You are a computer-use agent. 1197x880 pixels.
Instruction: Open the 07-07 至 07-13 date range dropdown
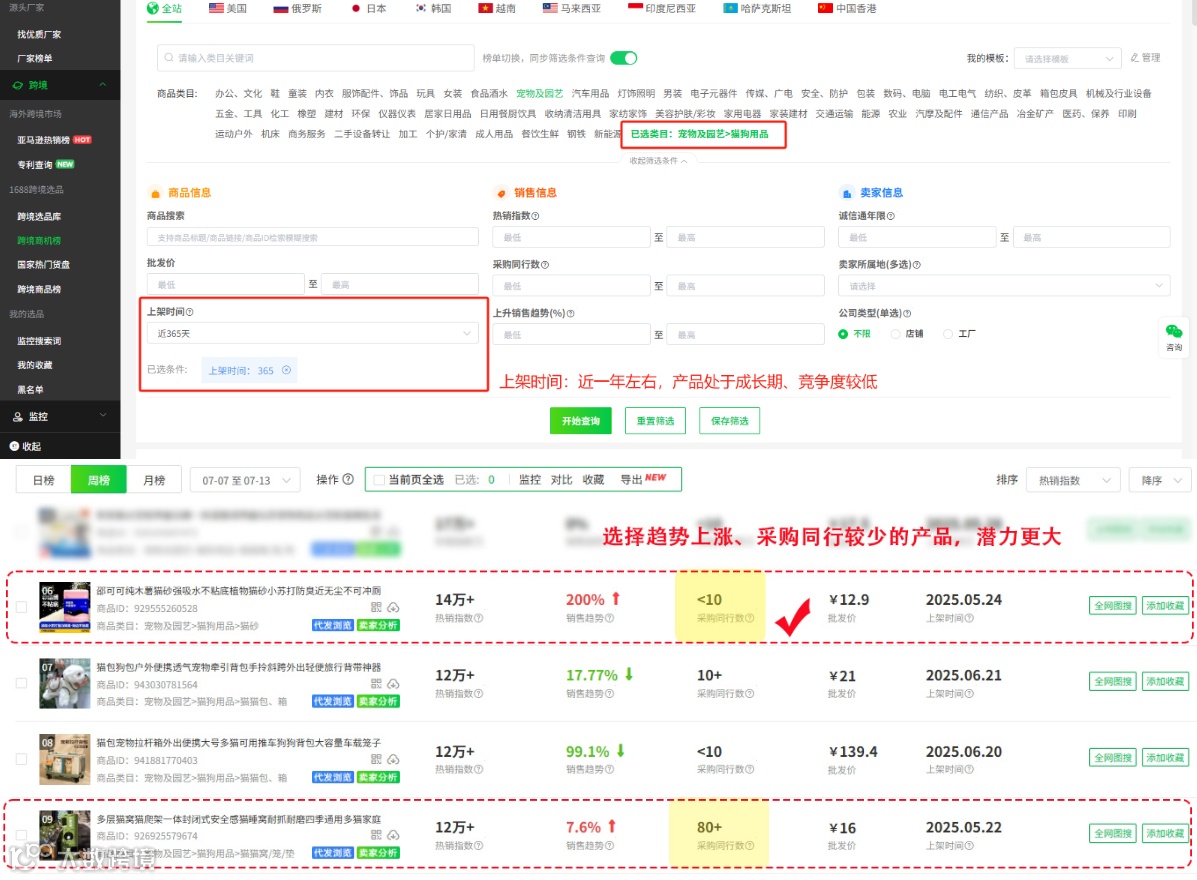point(244,480)
